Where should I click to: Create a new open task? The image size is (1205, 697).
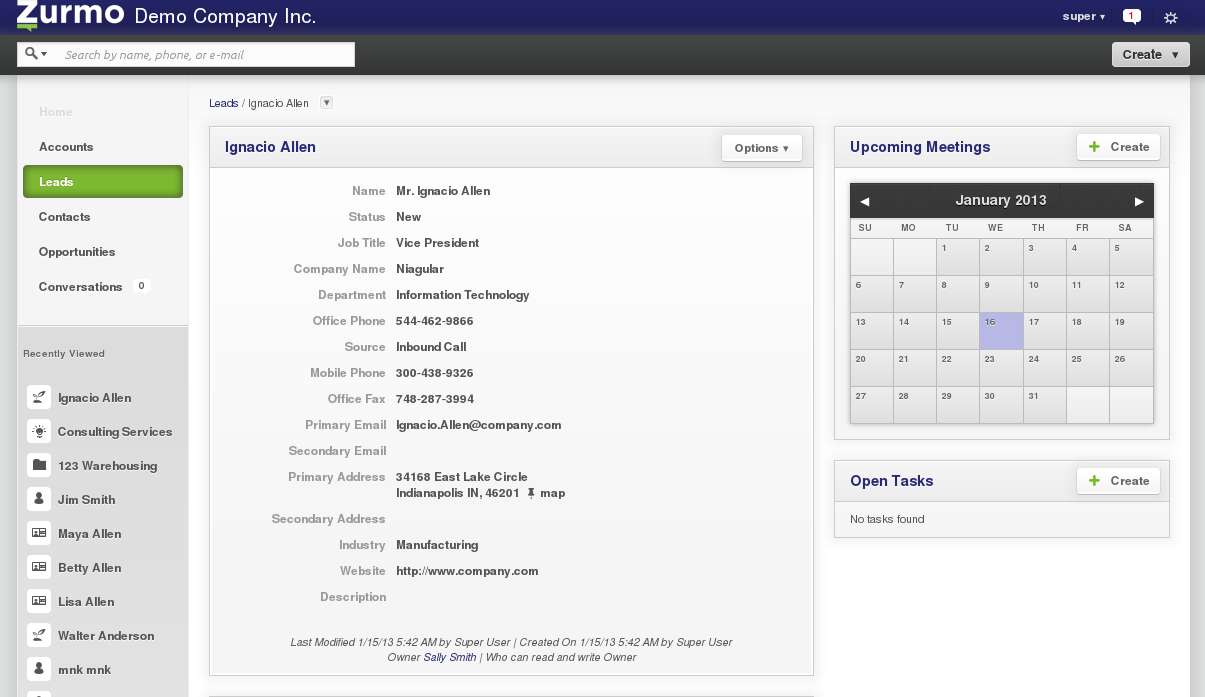1119,481
